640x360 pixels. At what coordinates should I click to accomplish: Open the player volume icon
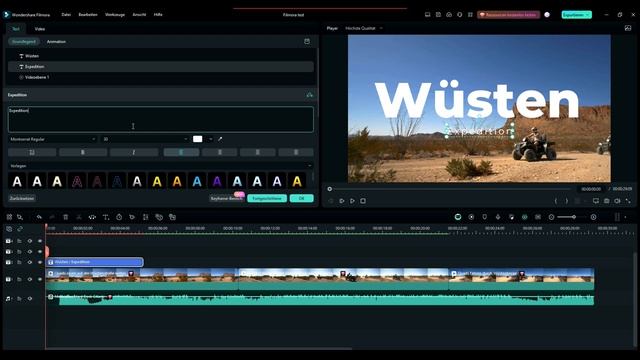(x=617, y=201)
